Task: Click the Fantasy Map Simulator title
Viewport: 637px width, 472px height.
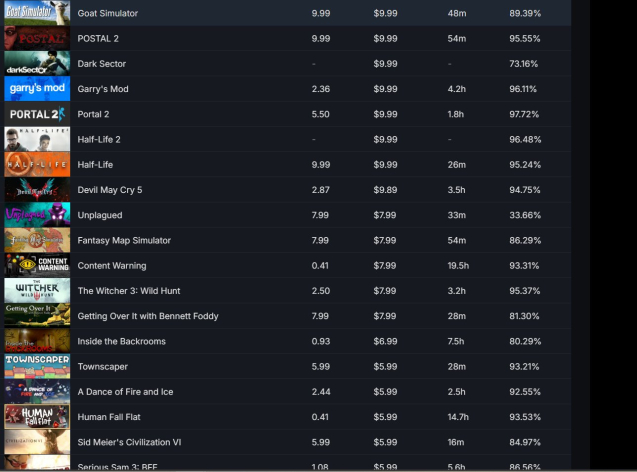Action: pyautogui.click(x=124, y=240)
